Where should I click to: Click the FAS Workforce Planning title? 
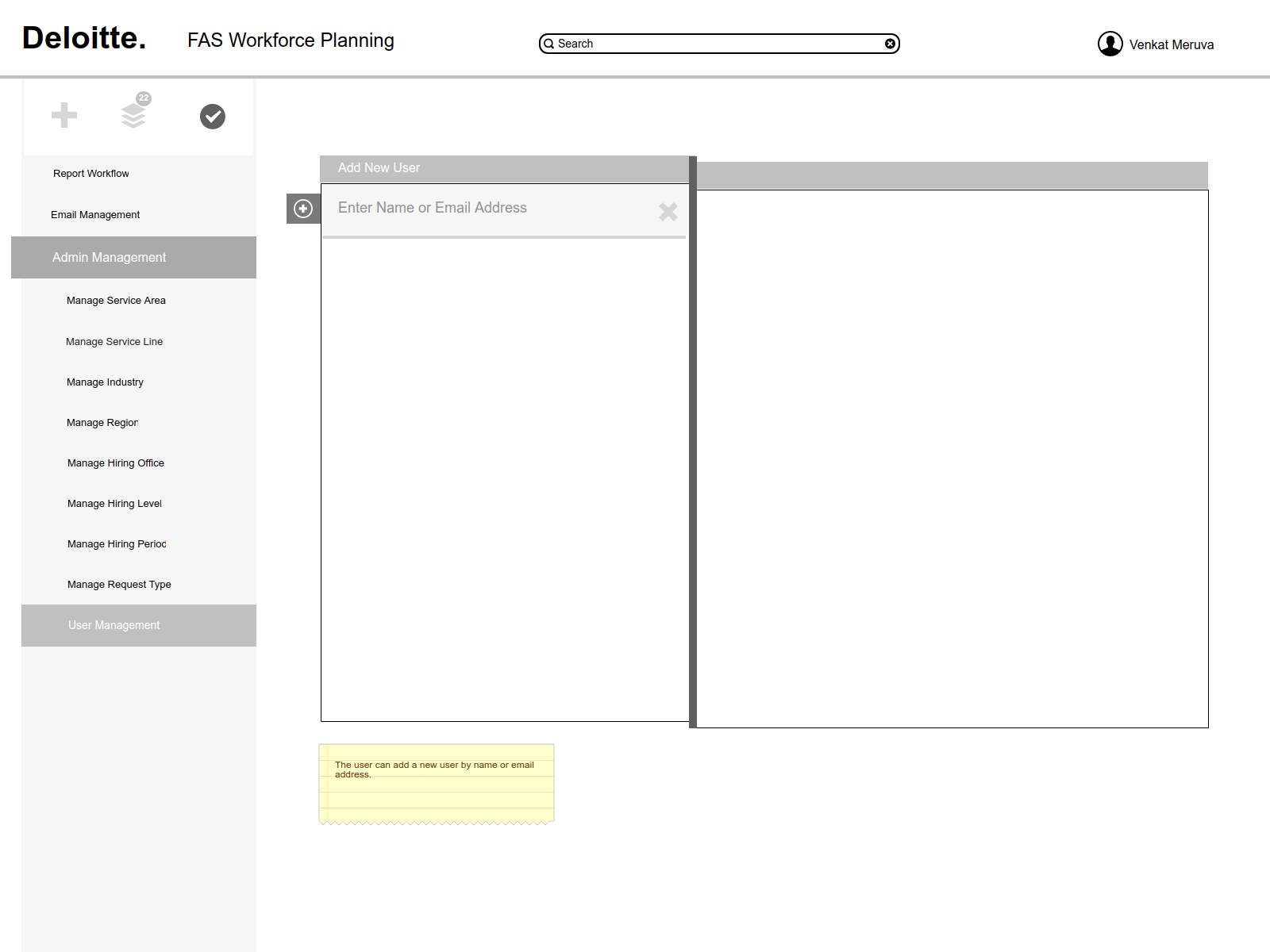[x=291, y=40]
